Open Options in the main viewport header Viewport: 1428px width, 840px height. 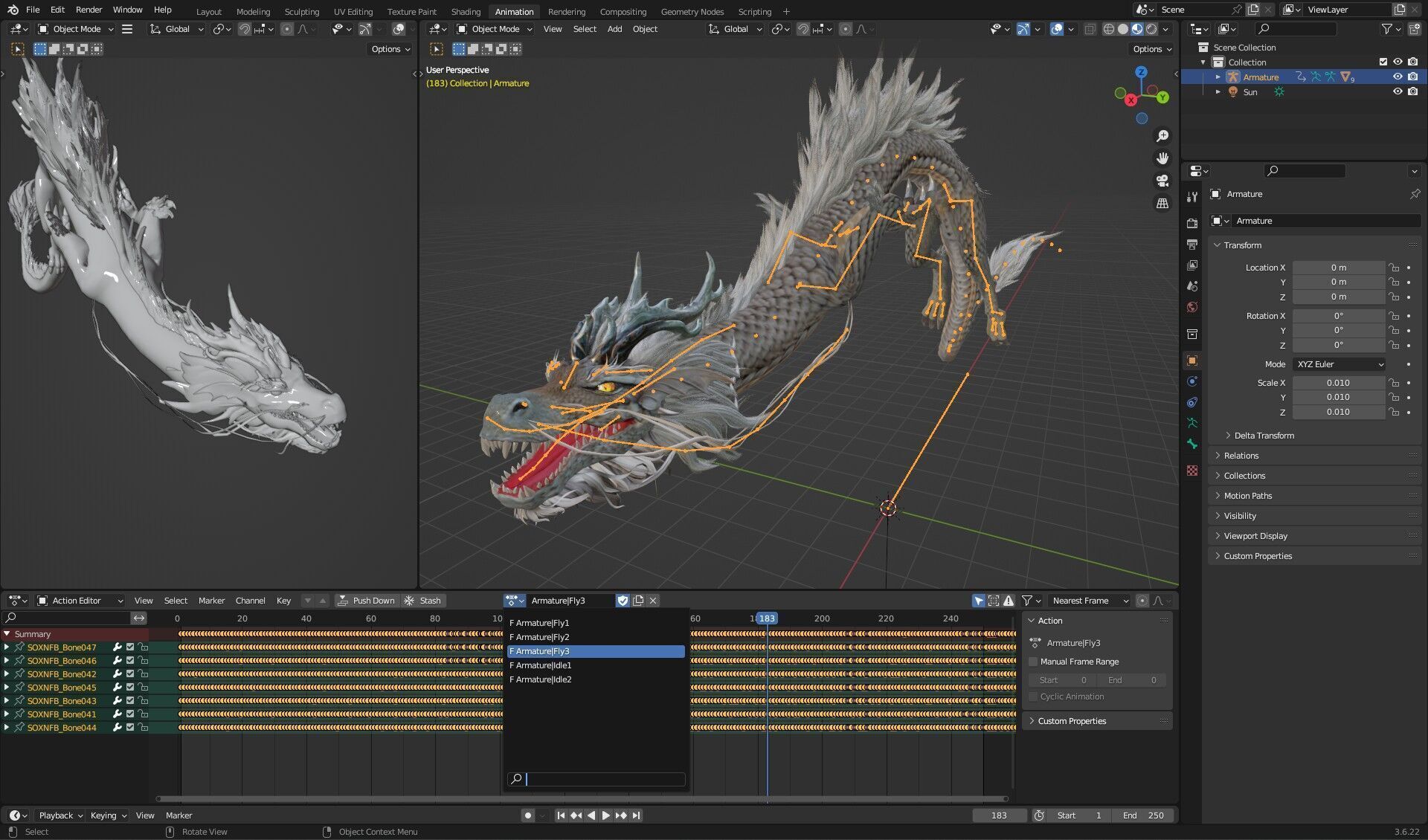tap(1152, 49)
